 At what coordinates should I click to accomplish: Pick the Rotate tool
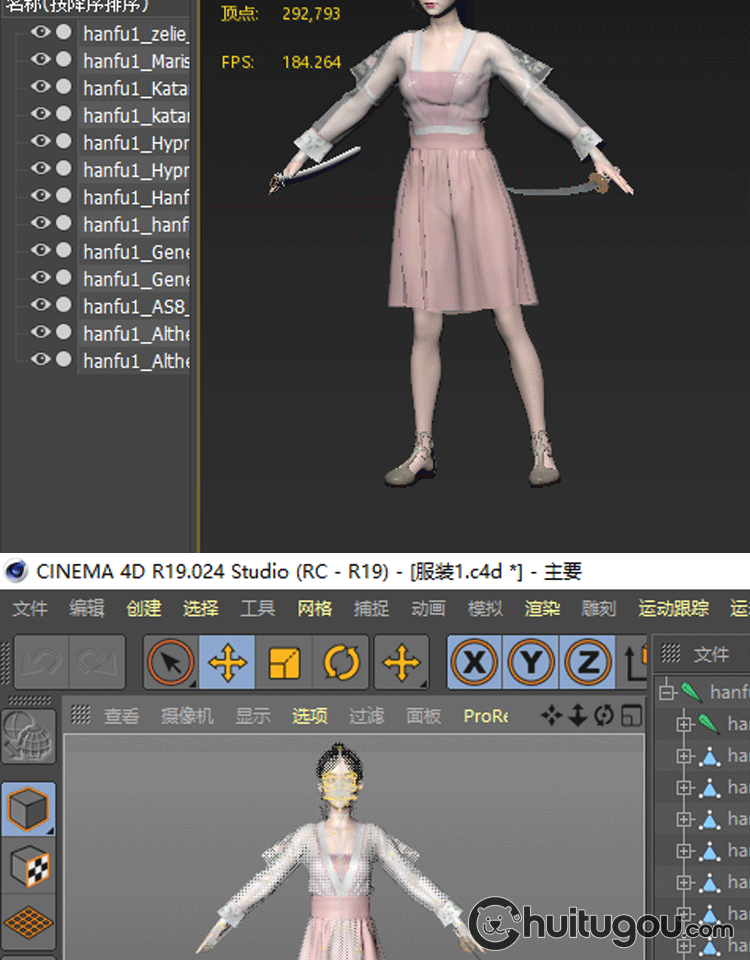pyautogui.click(x=341, y=662)
